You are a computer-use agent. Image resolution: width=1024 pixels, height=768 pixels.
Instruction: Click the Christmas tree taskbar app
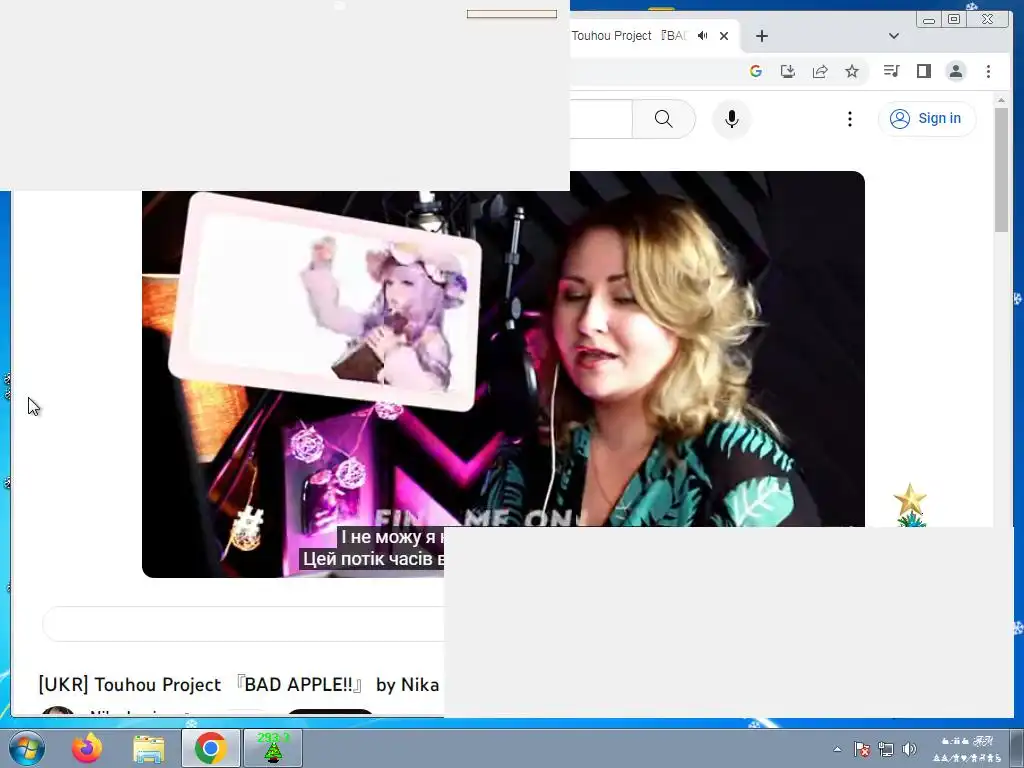pos(272,748)
